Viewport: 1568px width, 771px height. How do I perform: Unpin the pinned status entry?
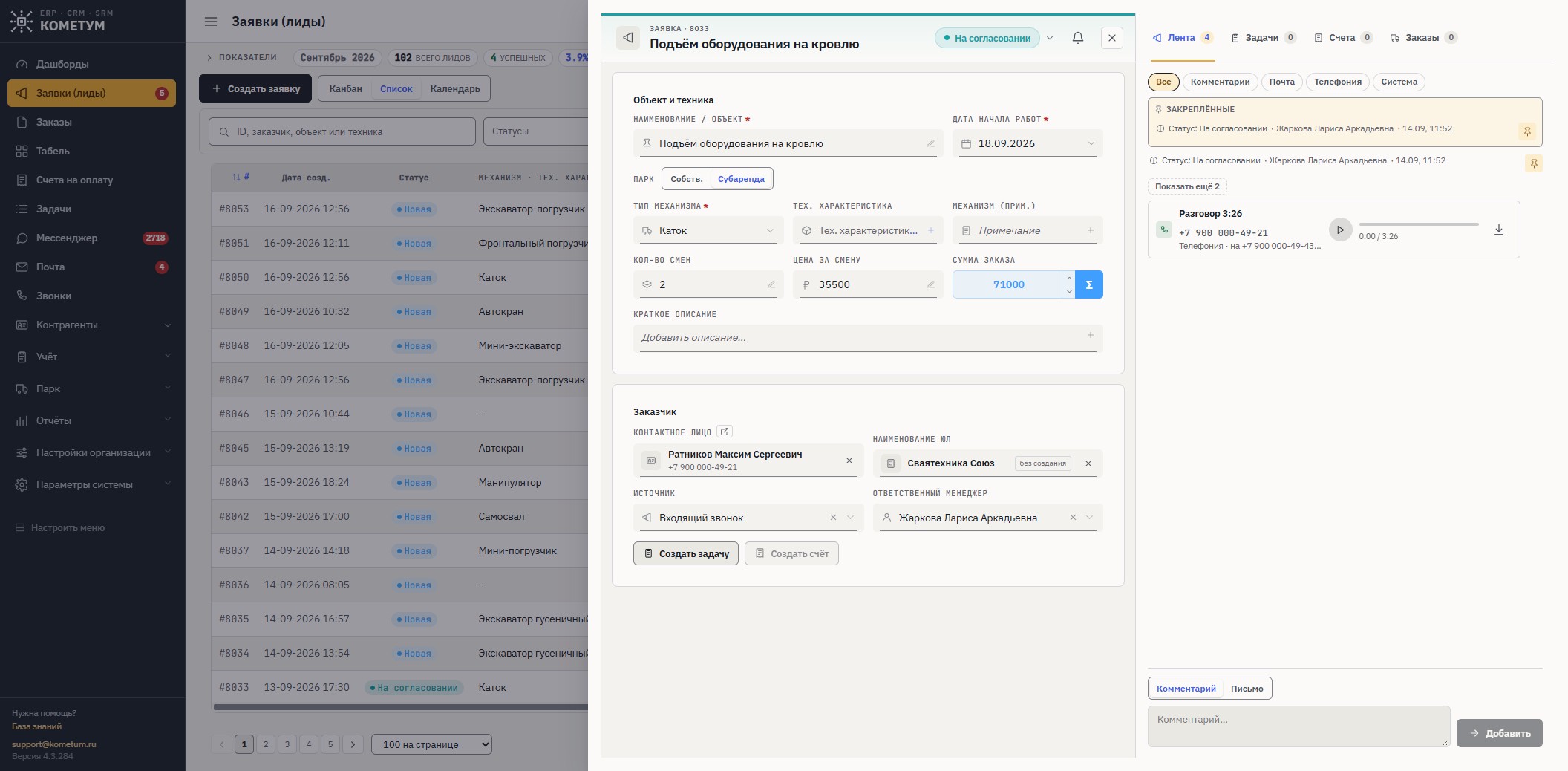[1526, 131]
